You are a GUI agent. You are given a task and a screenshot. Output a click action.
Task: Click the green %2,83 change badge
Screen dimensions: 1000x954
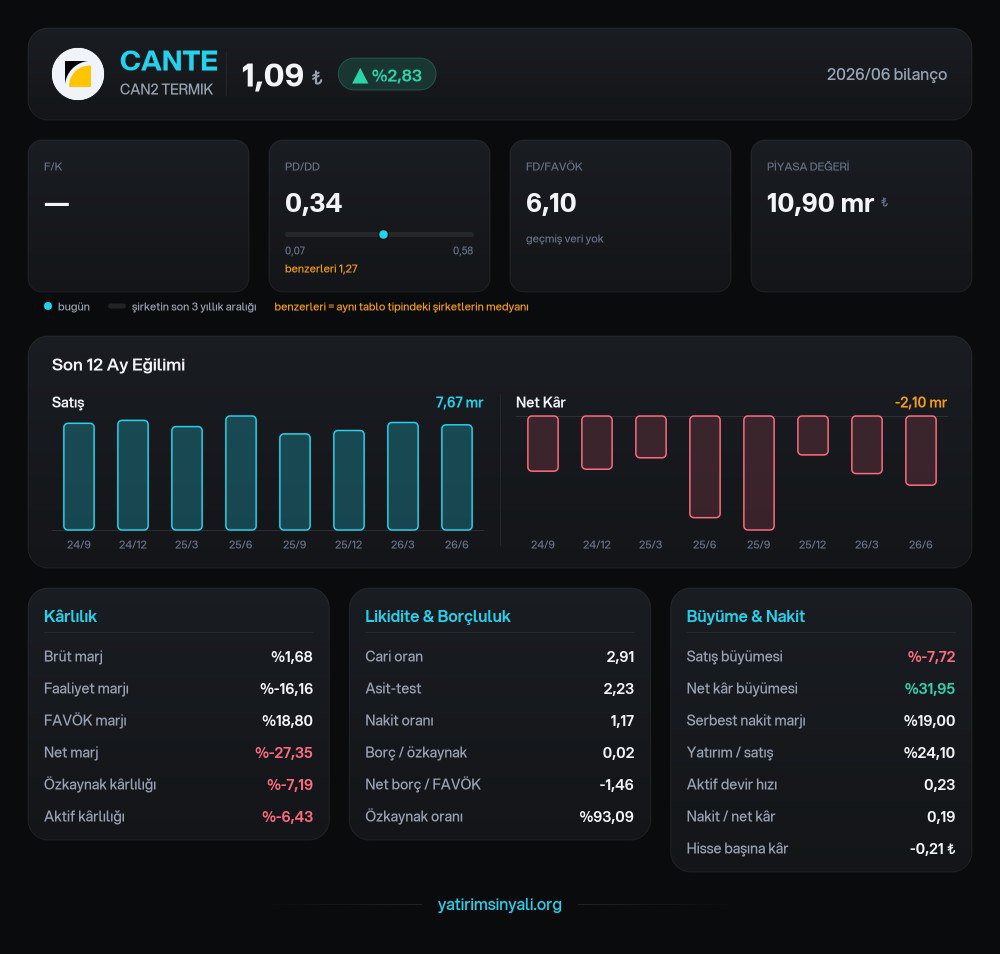pos(387,75)
